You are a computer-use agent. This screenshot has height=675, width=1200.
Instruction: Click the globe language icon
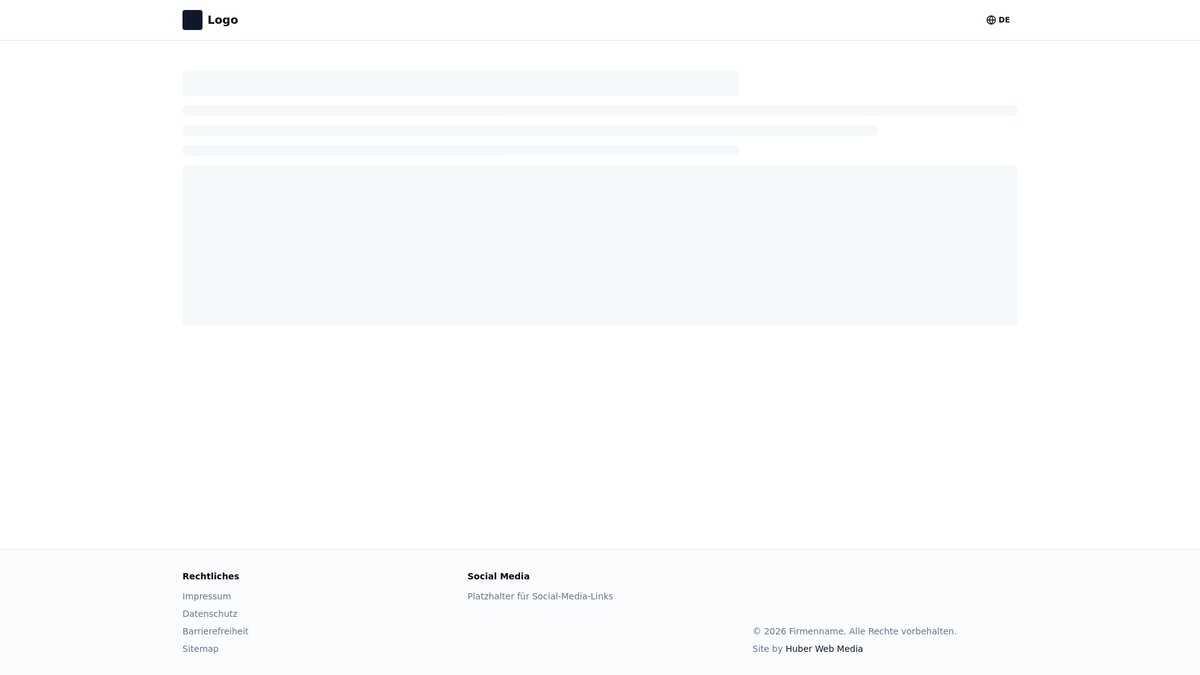pos(991,20)
